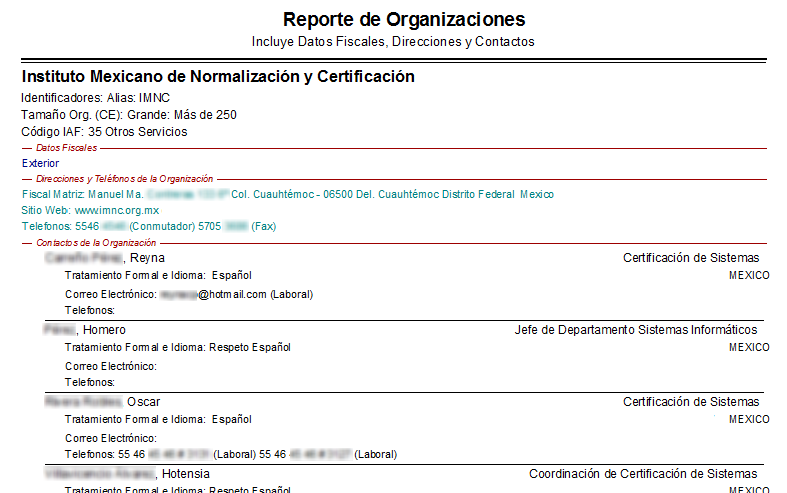Click Oscar's role 'Certificación de Sistemas'
787x493 pixels.
[x=691, y=402]
